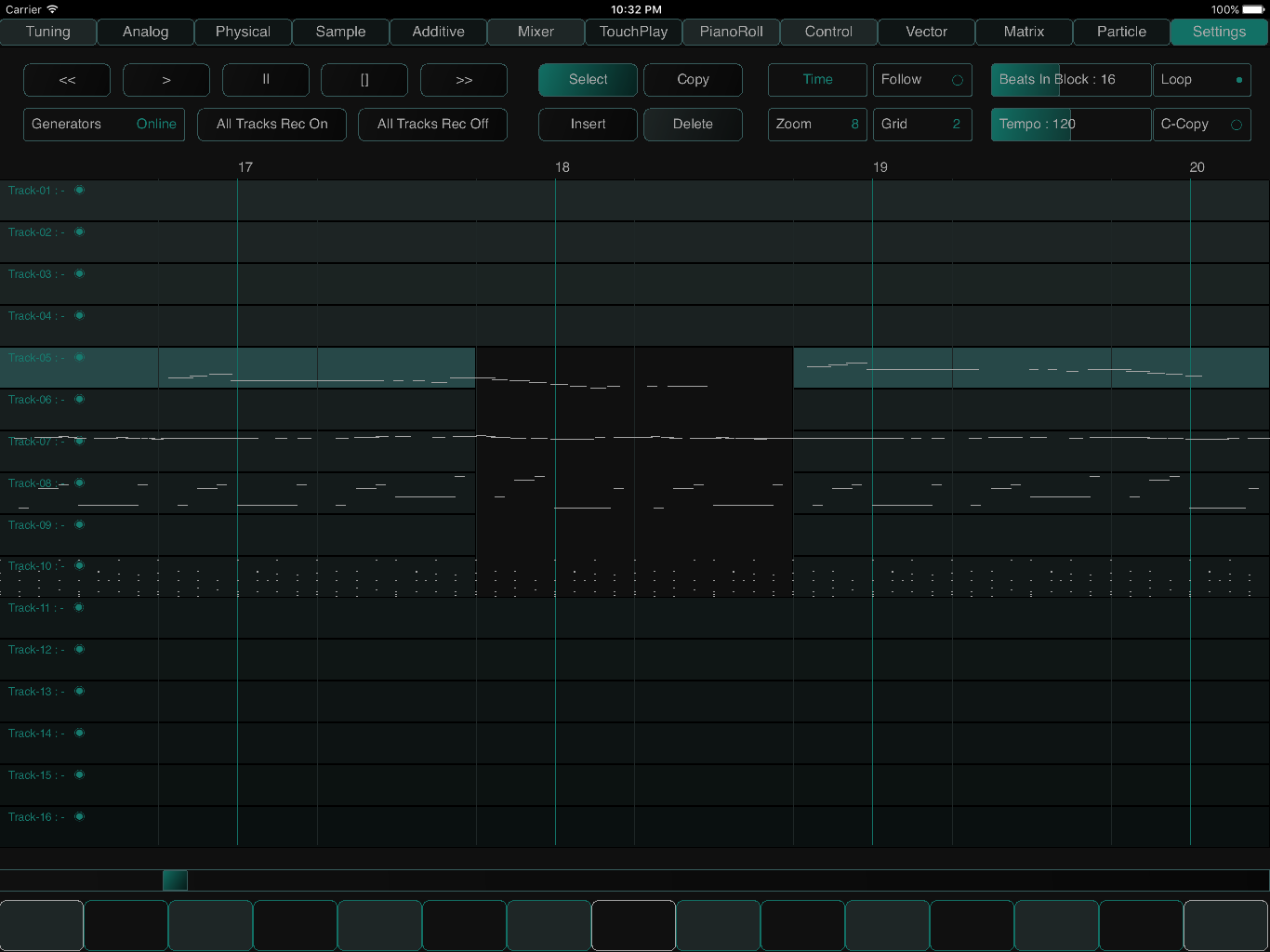This screenshot has height=952, width=1270.
Task: Tap the rewind << transport button
Action: tap(67, 80)
